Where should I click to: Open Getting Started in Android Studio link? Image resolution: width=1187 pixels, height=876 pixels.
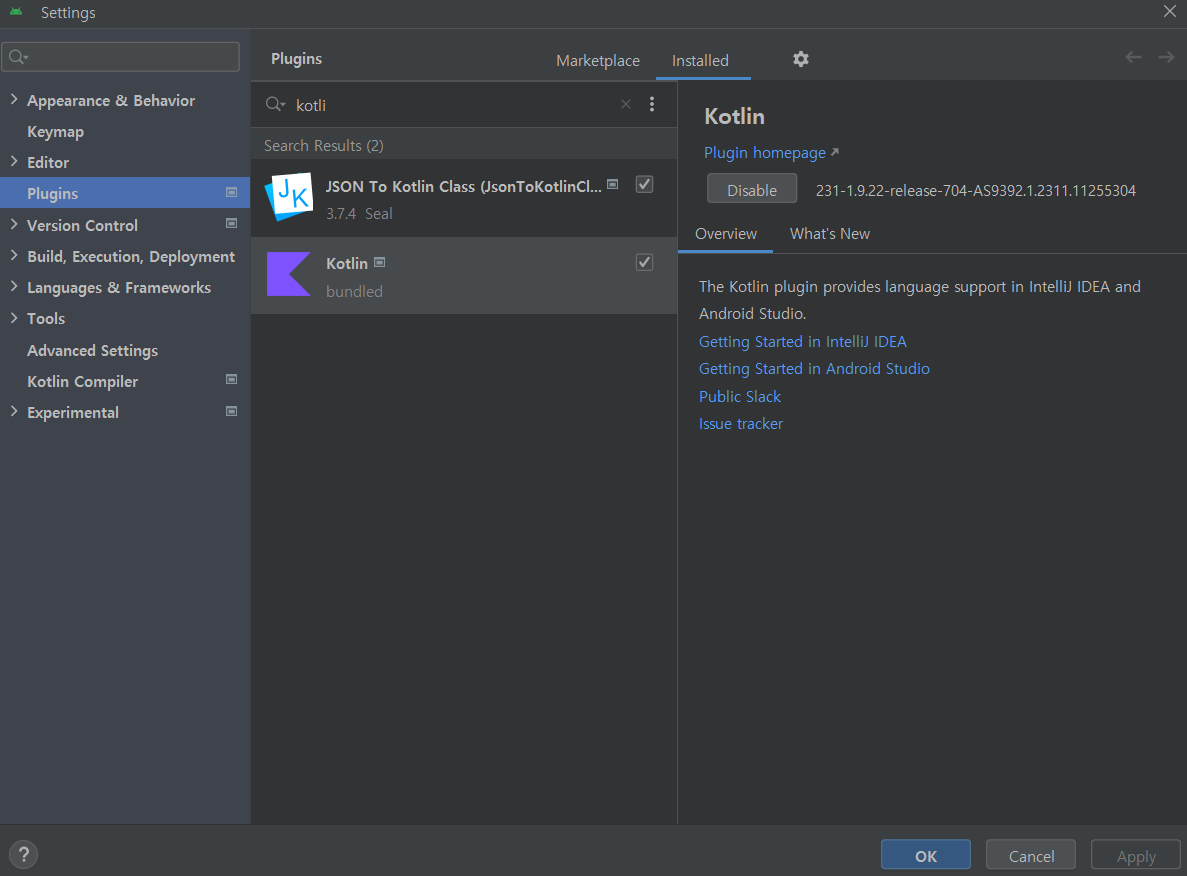pyautogui.click(x=814, y=369)
